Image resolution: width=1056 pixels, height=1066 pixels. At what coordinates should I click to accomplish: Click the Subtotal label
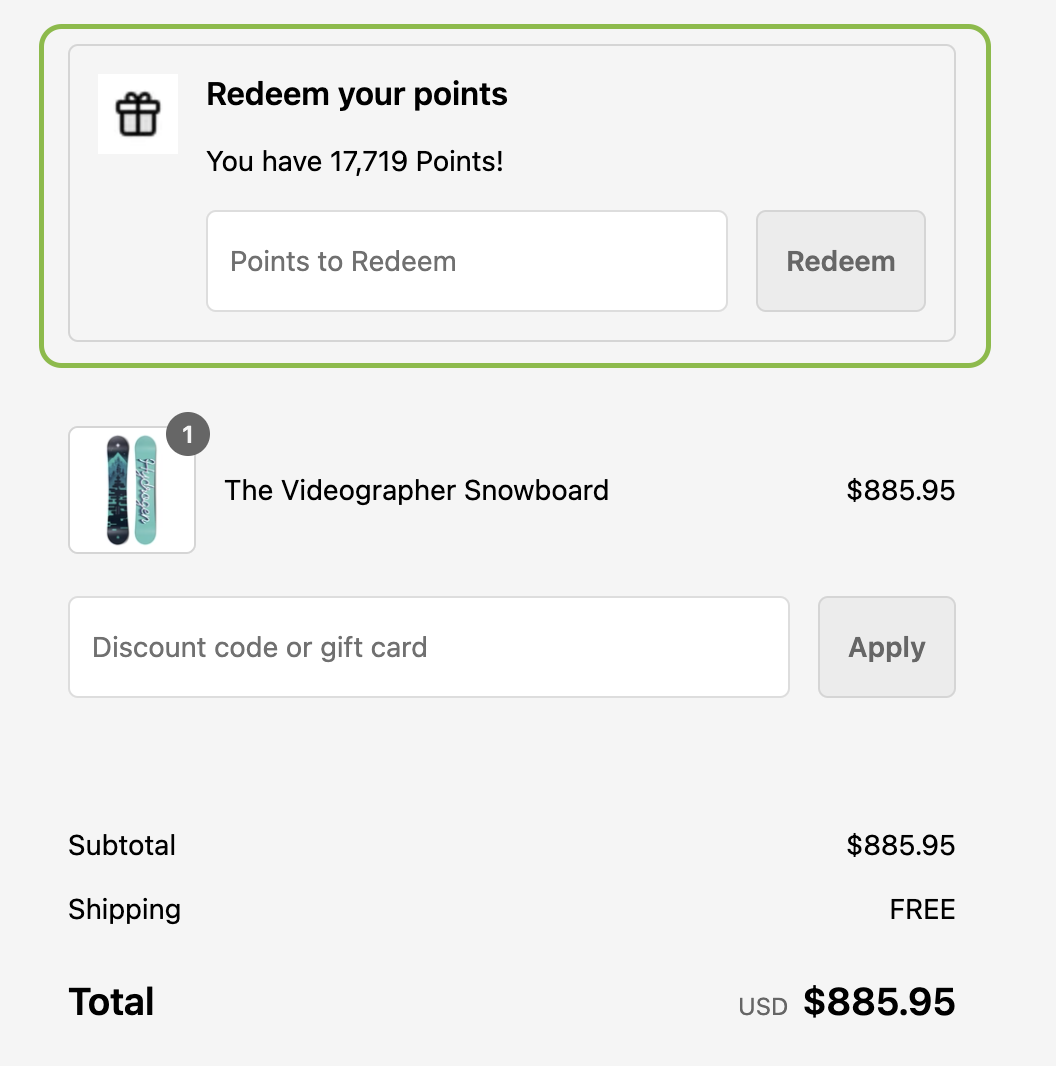pyautogui.click(x=121, y=845)
